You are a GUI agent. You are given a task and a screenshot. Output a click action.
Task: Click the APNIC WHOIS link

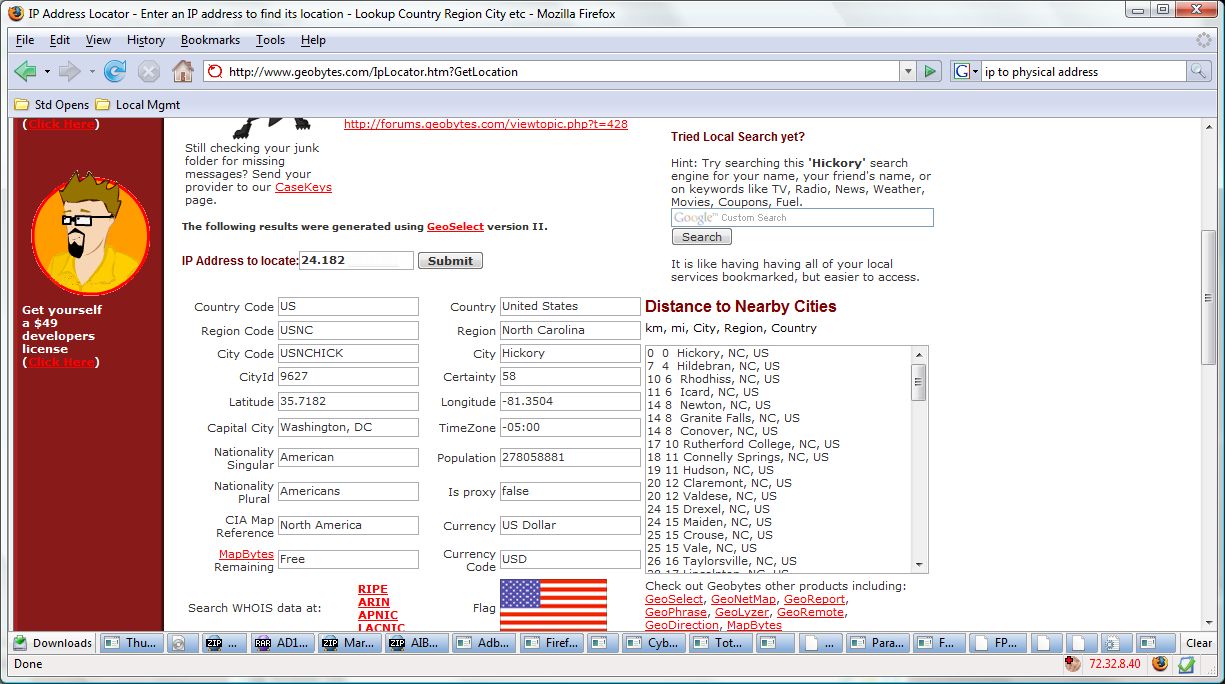tap(378, 615)
